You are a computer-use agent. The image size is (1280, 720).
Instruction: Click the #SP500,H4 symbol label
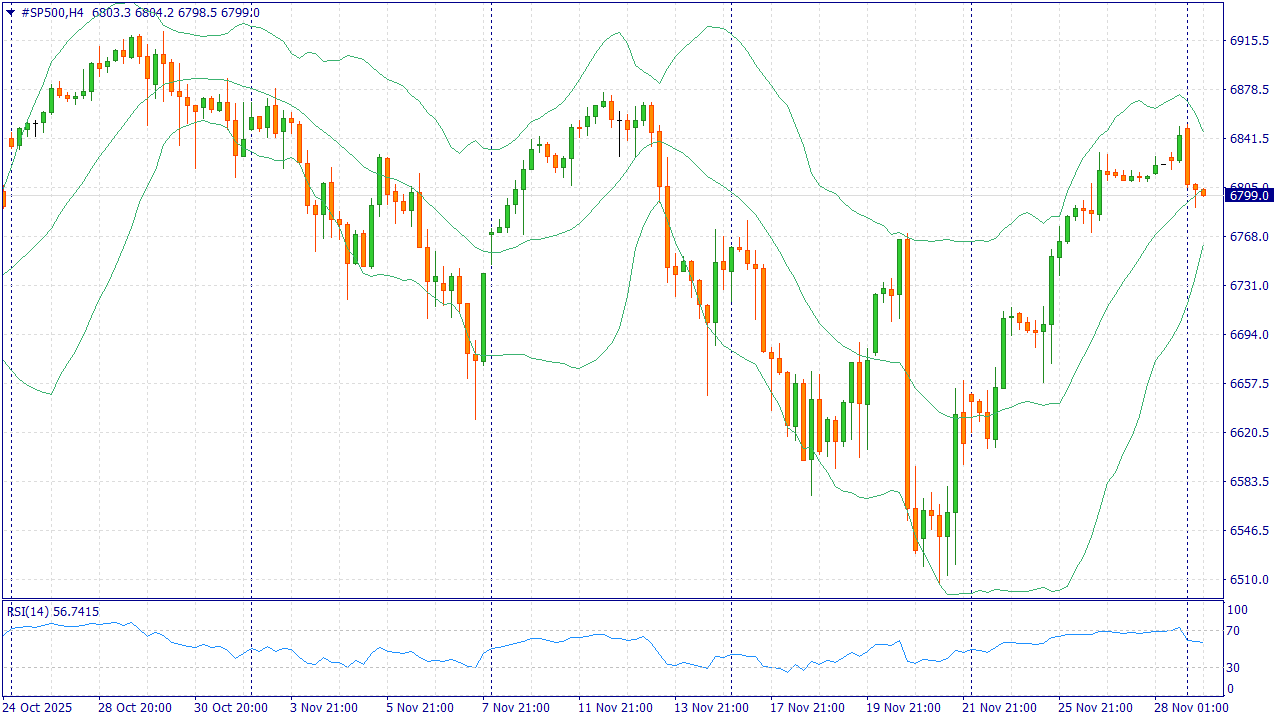(x=53, y=12)
